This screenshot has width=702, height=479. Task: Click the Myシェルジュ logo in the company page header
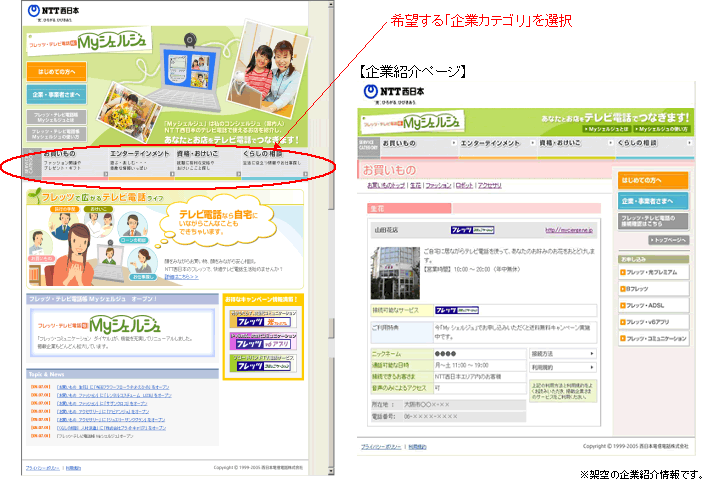click(x=411, y=123)
